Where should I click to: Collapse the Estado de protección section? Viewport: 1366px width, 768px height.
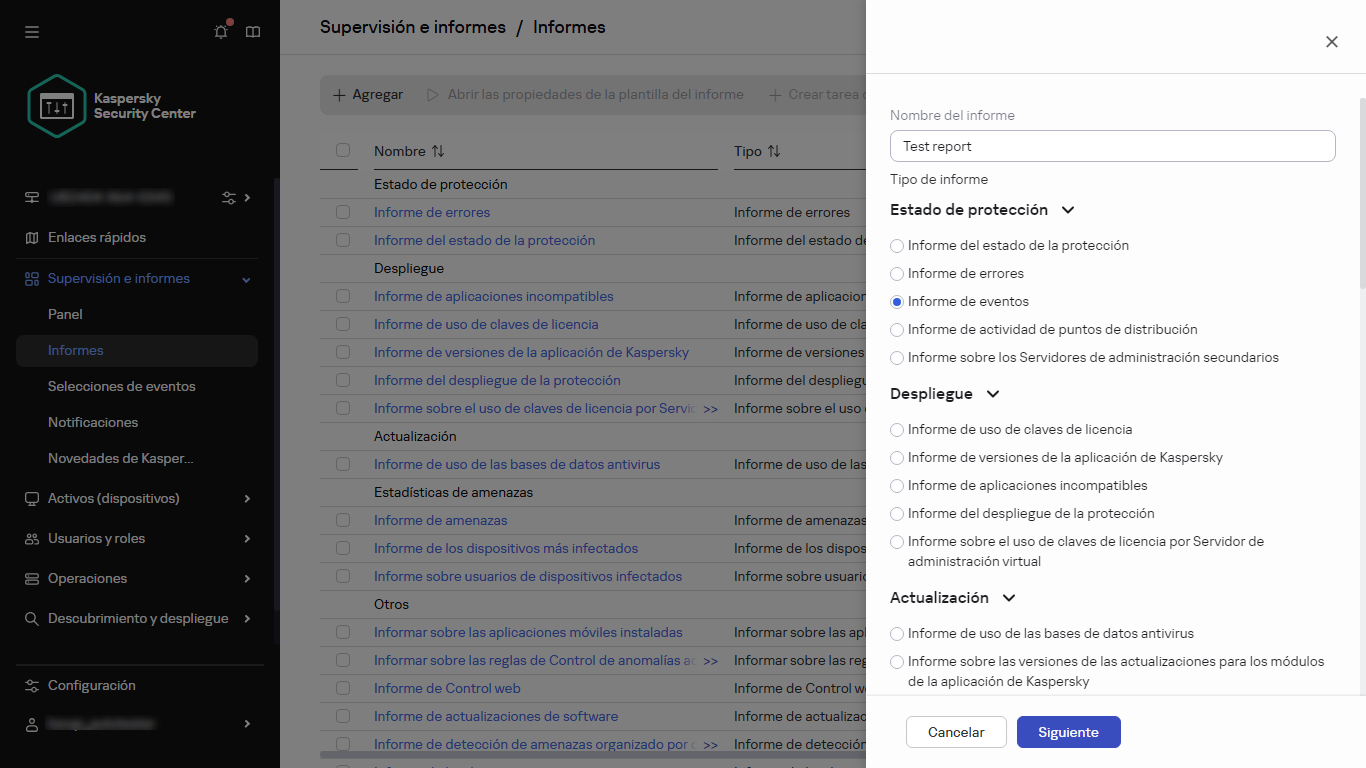pos(1068,210)
